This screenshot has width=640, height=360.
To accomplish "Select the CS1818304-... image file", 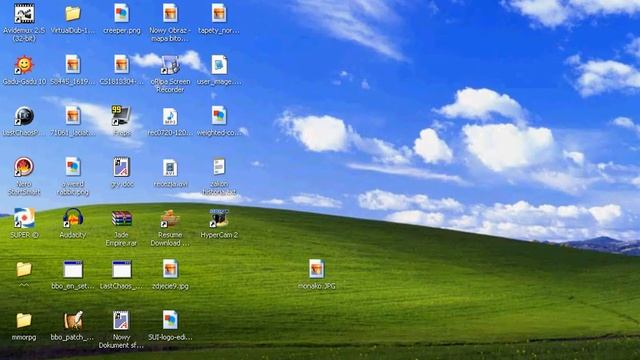I will [x=121, y=65].
